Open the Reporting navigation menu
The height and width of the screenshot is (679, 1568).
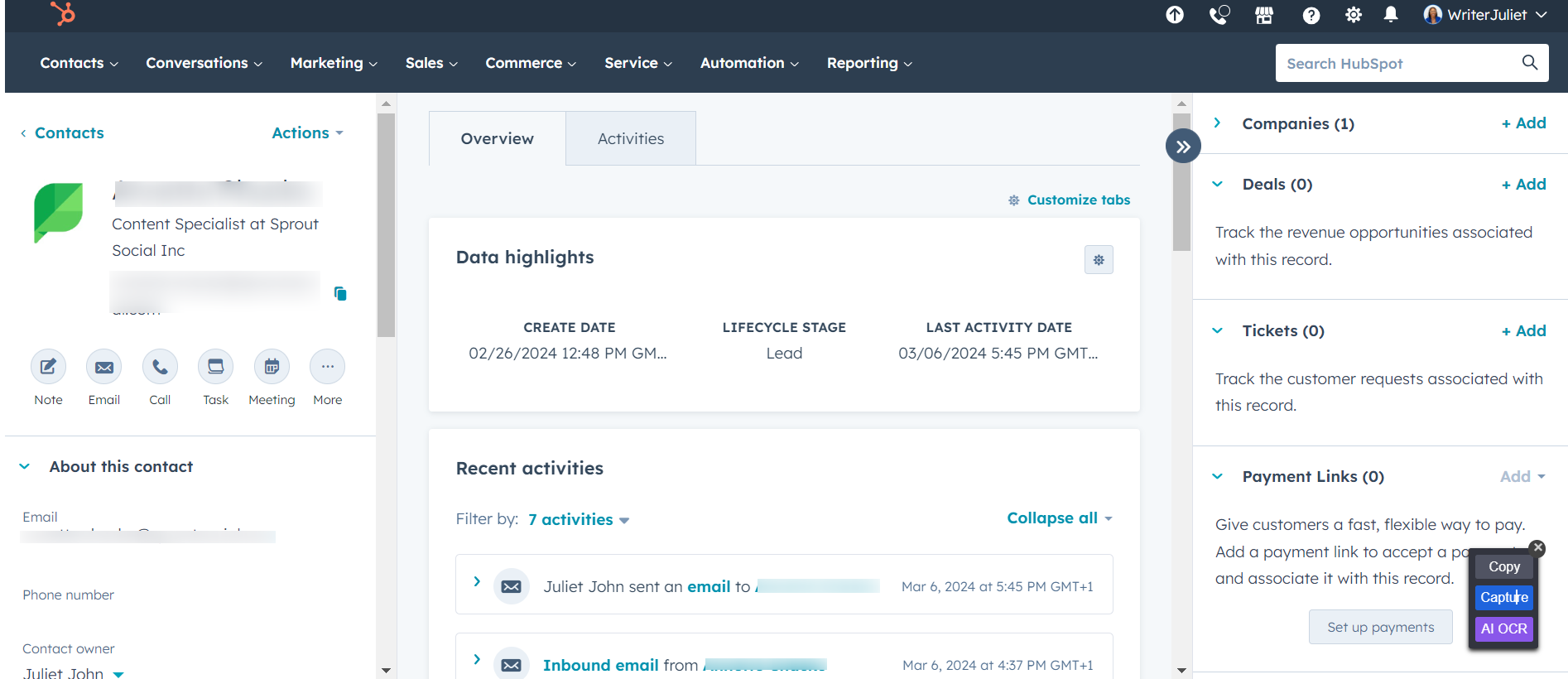coord(869,63)
